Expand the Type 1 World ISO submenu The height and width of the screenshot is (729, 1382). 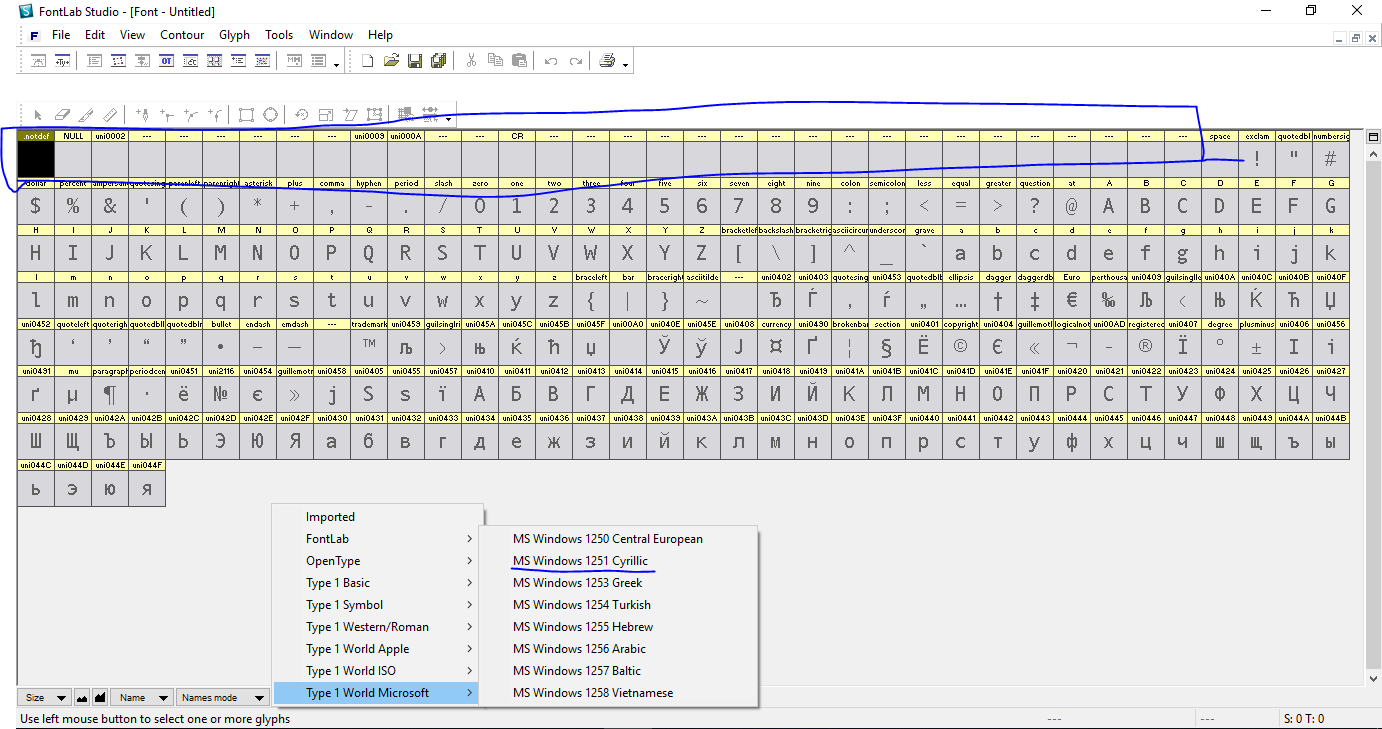click(x=378, y=671)
